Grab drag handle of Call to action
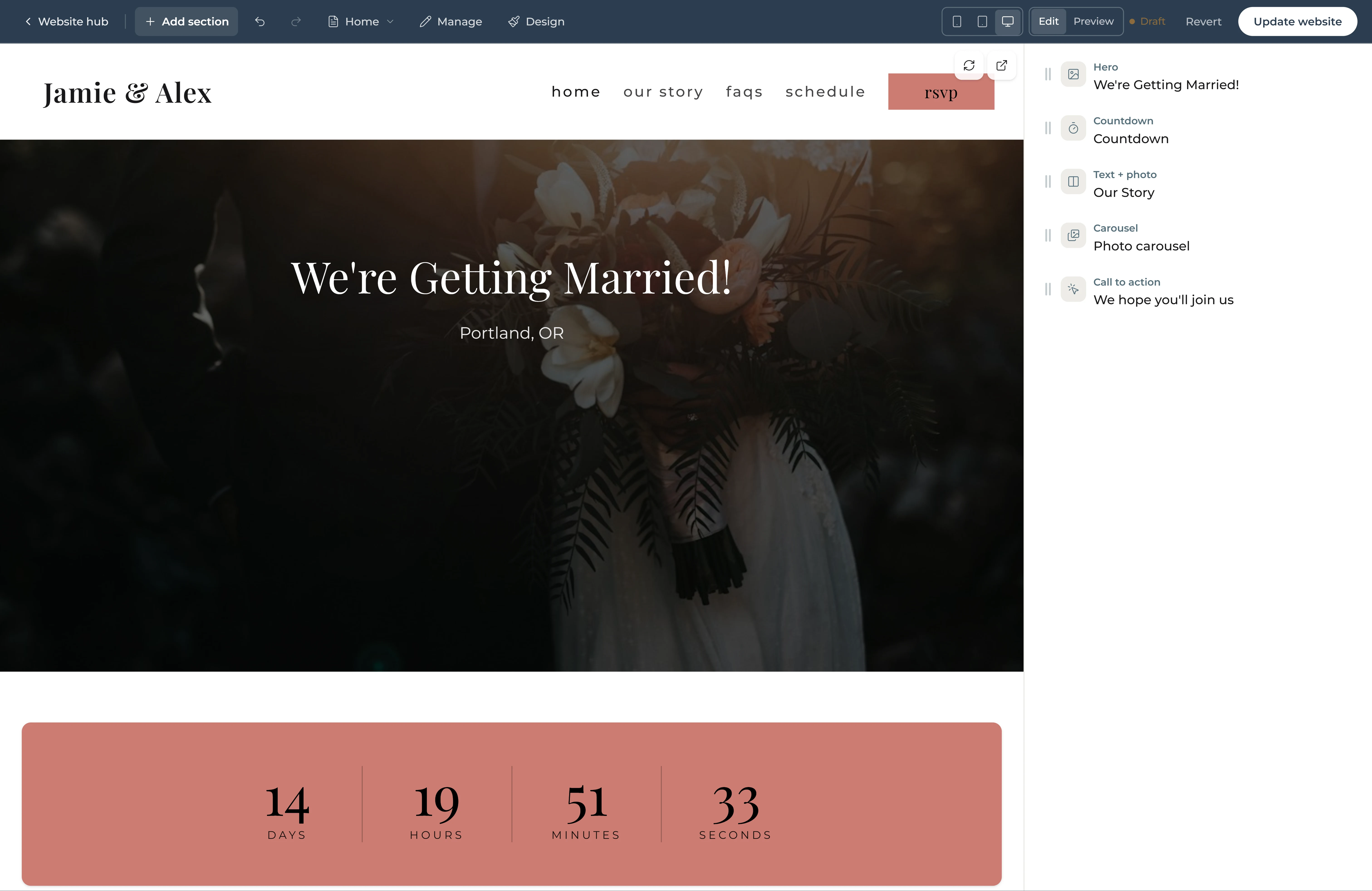Image resolution: width=1372 pixels, height=891 pixels. coord(1048,289)
